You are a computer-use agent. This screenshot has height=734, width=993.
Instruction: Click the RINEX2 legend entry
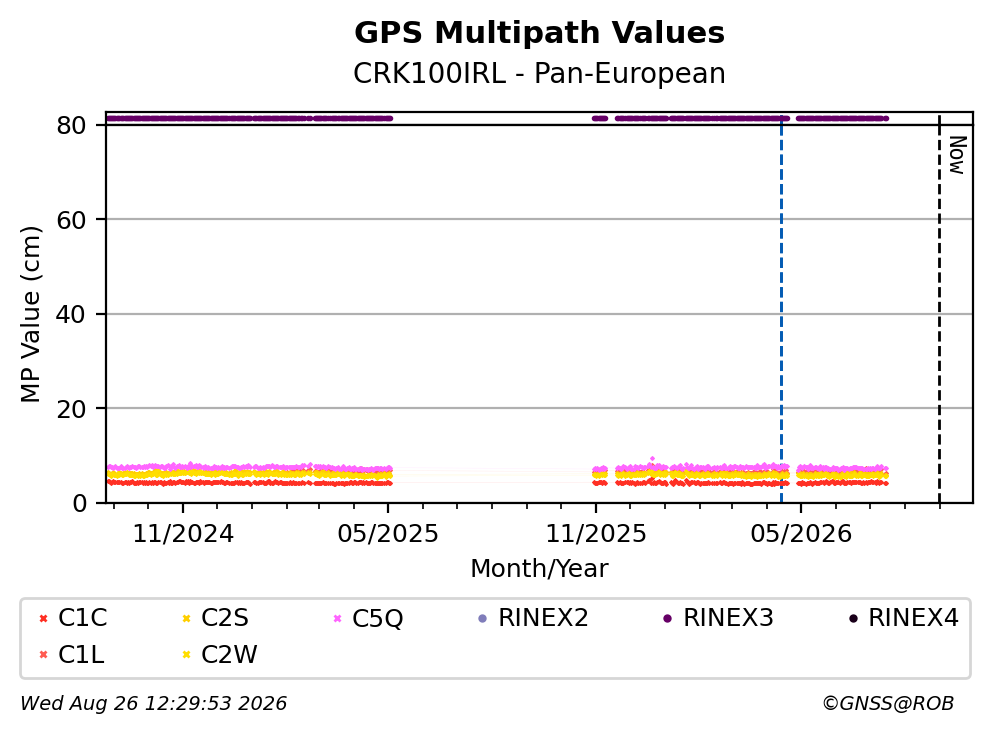(x=533, y=618)
